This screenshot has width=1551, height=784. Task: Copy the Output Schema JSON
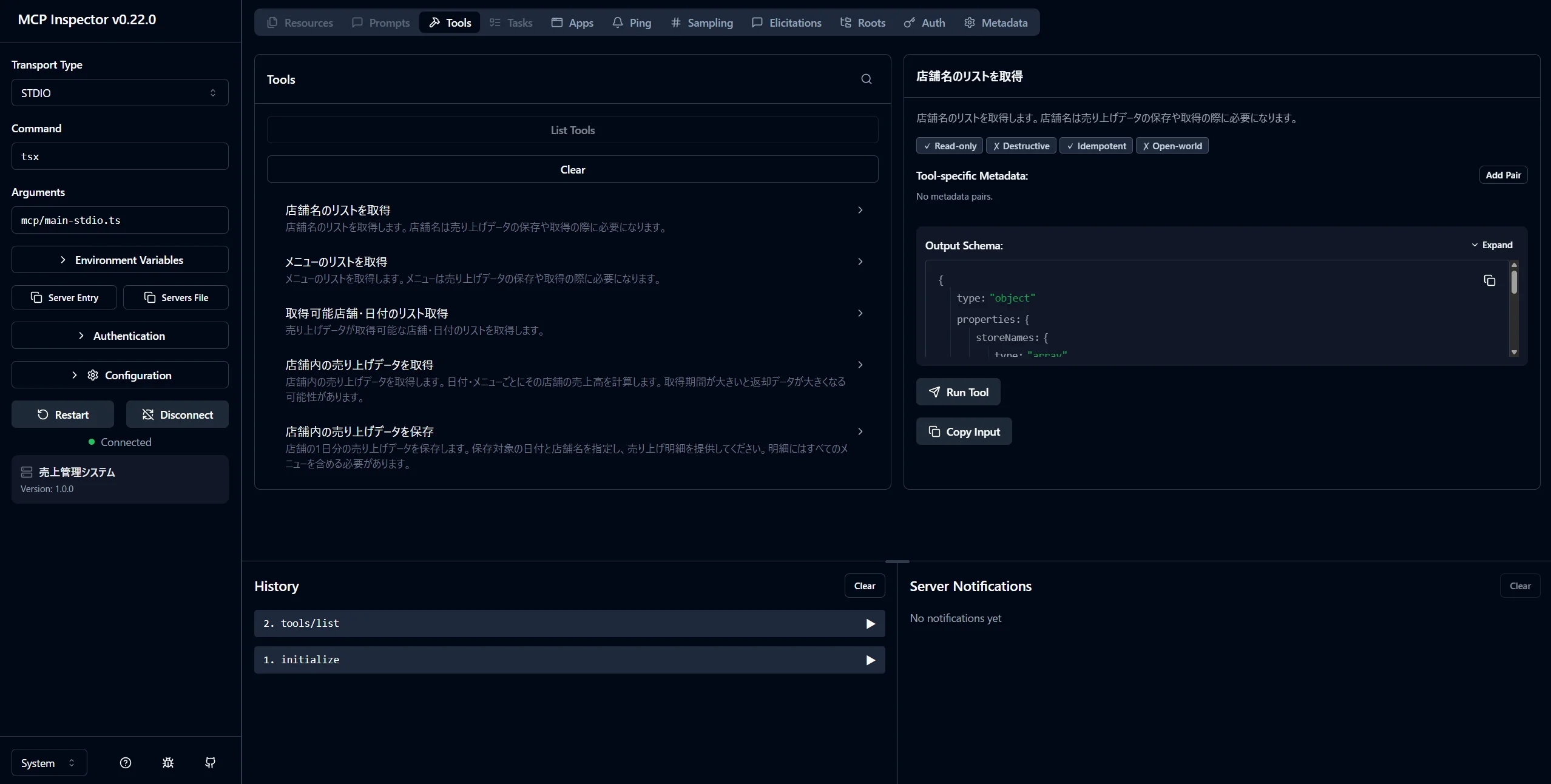tap(1489, 280)
